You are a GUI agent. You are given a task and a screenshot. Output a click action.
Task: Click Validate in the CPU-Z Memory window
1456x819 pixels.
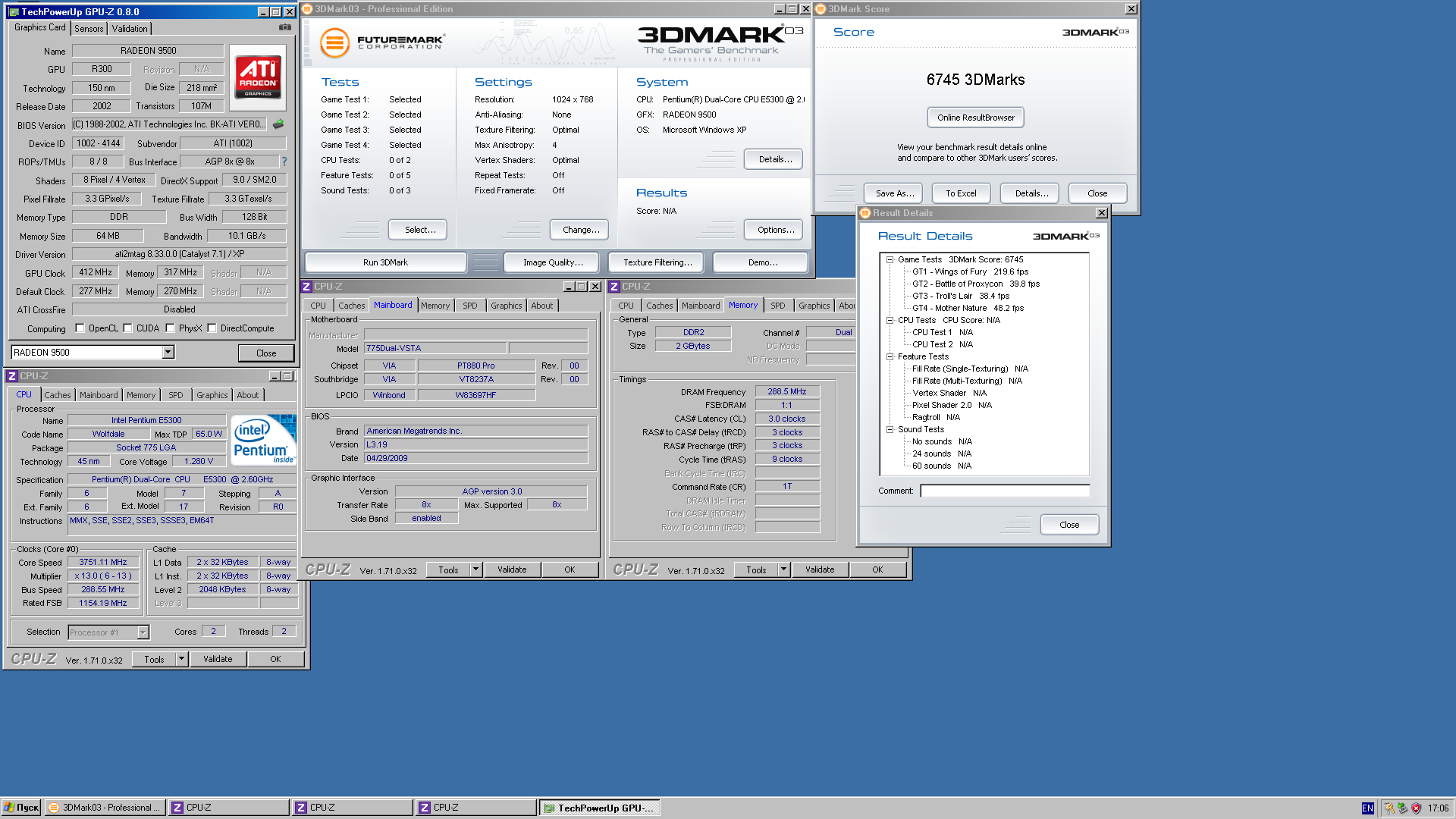pos(820,570)
